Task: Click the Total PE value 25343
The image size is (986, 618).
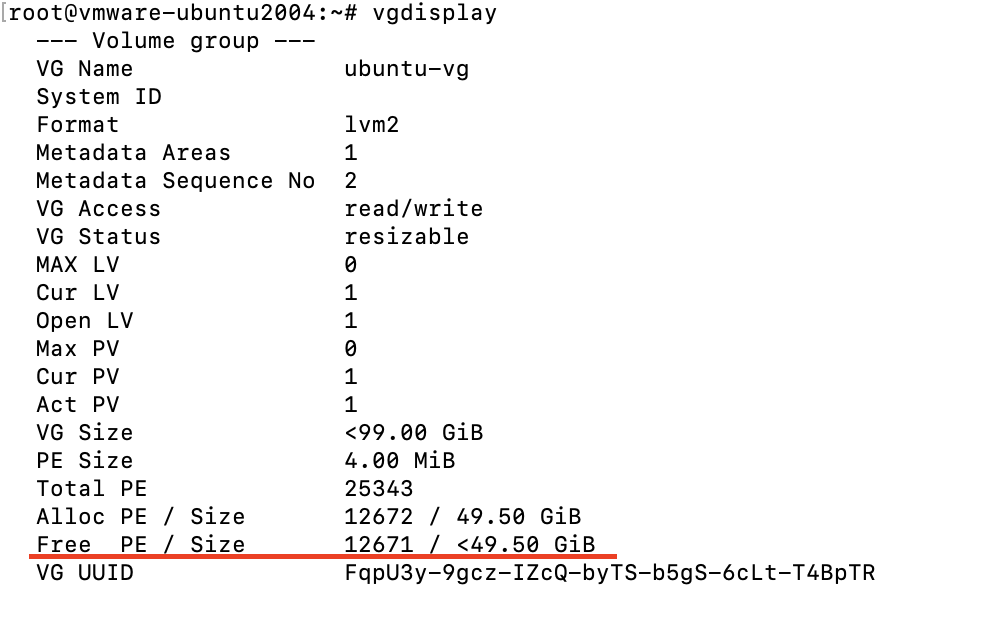Action: [379, 489]
